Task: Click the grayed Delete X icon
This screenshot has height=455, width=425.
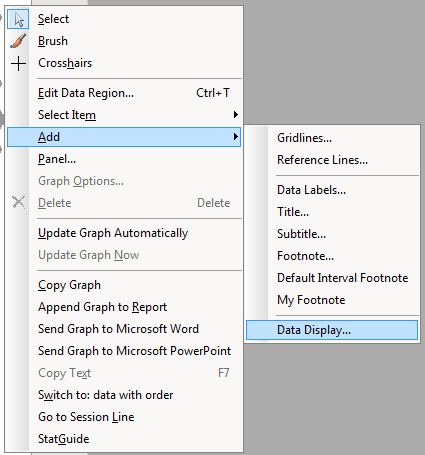Action: (19, 202)
